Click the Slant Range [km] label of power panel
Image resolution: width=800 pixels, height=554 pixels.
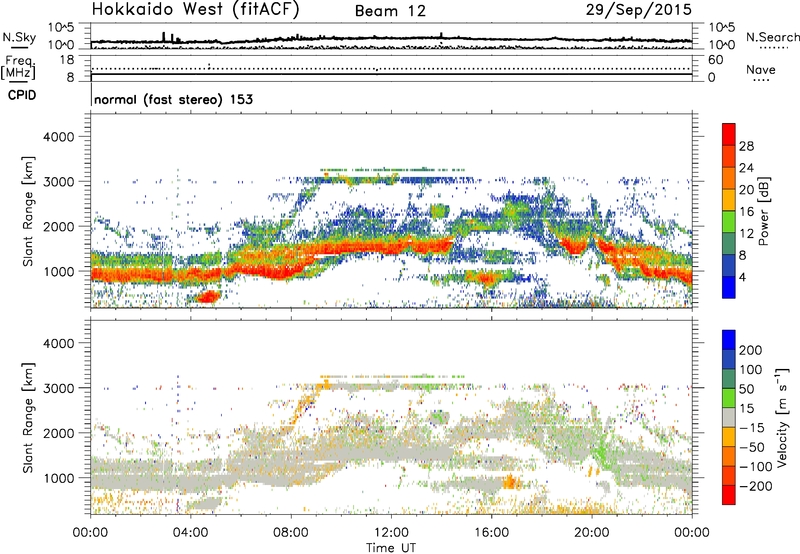click(28, 211)
